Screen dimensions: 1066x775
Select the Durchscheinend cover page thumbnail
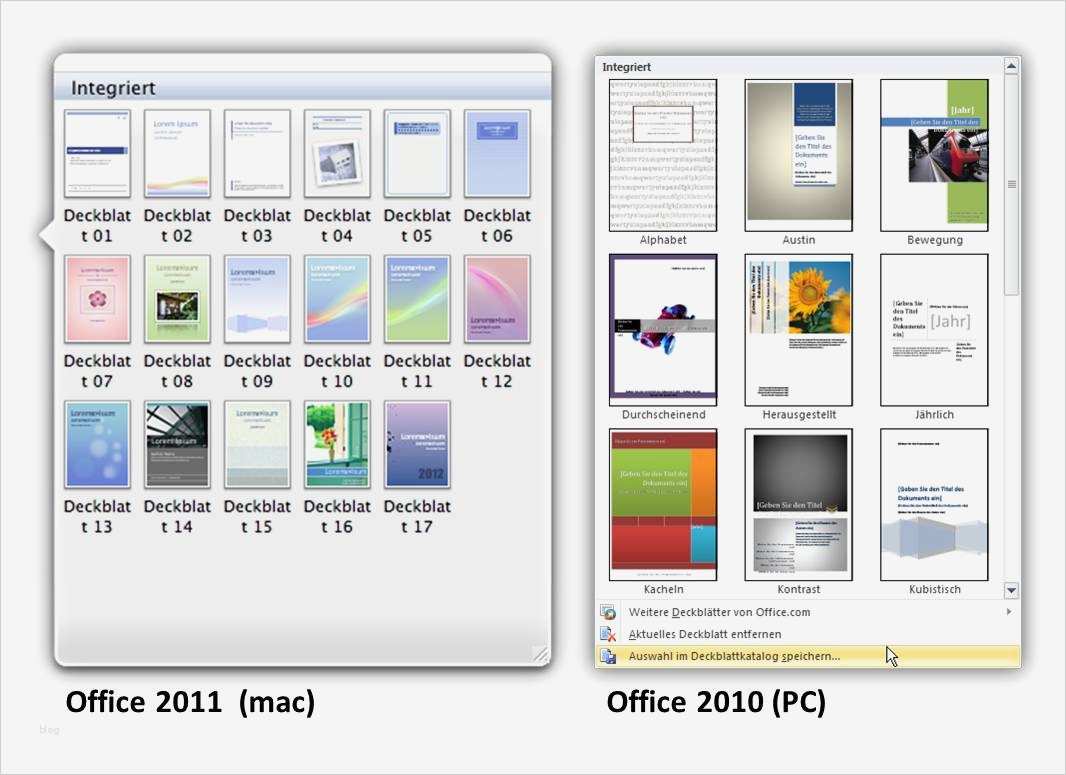663,330
